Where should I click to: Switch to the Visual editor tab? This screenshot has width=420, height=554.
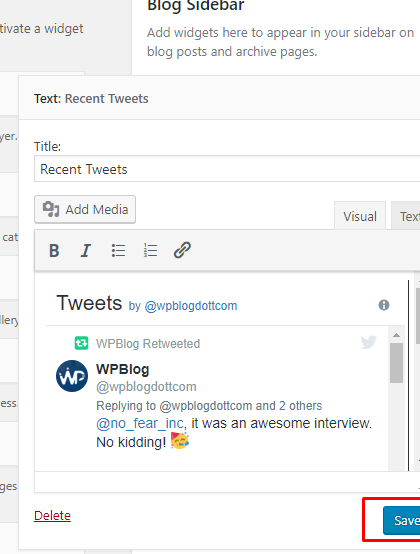(x=360, y=216)
